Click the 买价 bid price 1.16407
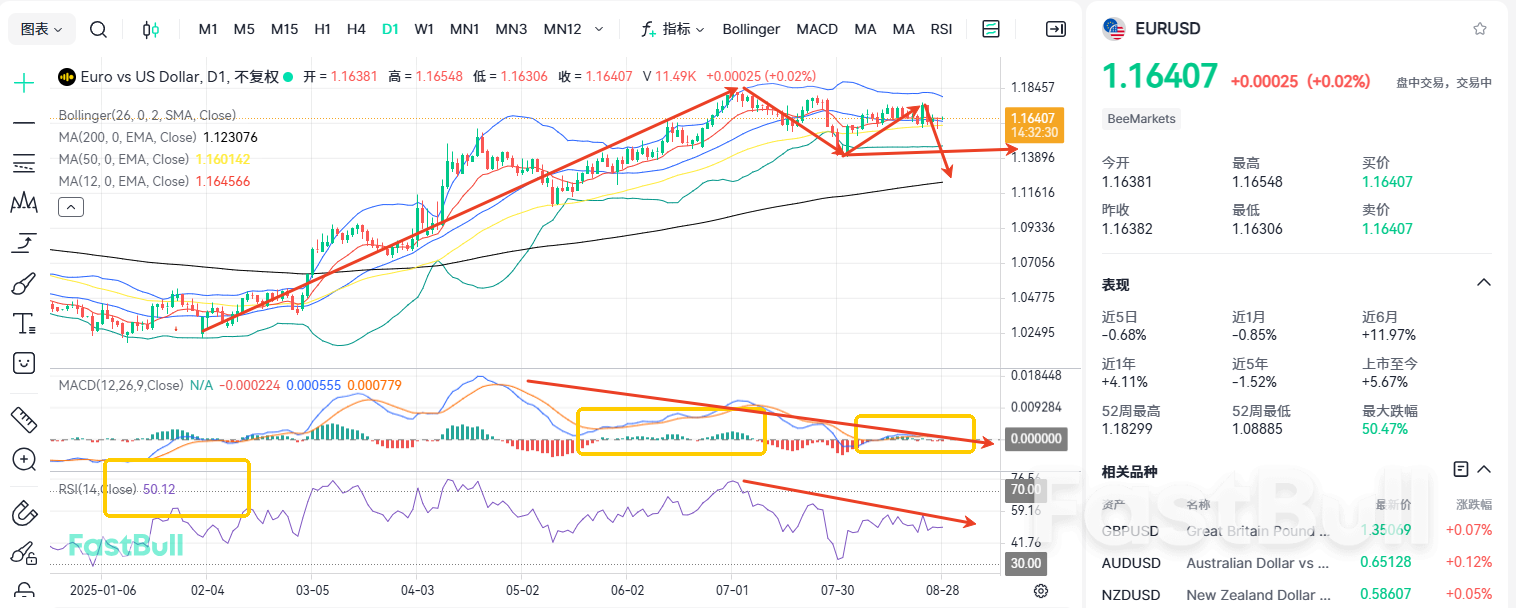This screenshot has width=1516, height=608. coord(1387,182)
